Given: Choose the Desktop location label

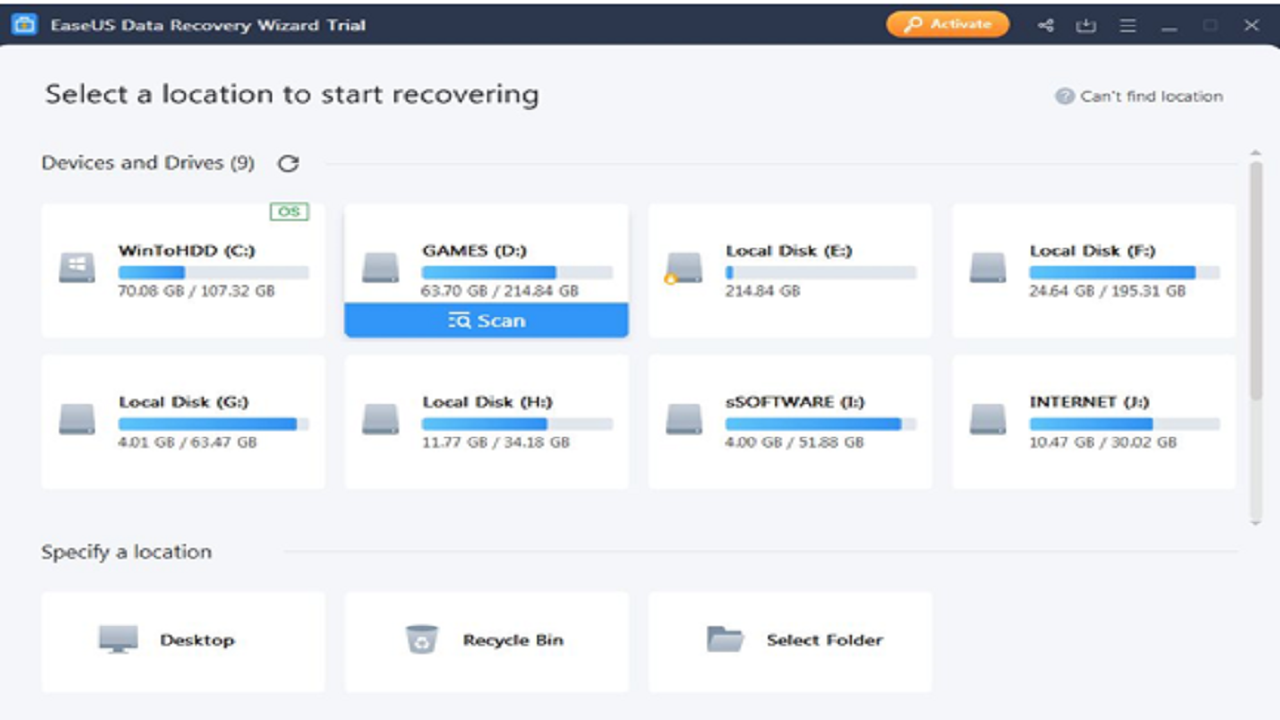Looking at the screenshot, I should click(197, 640).
